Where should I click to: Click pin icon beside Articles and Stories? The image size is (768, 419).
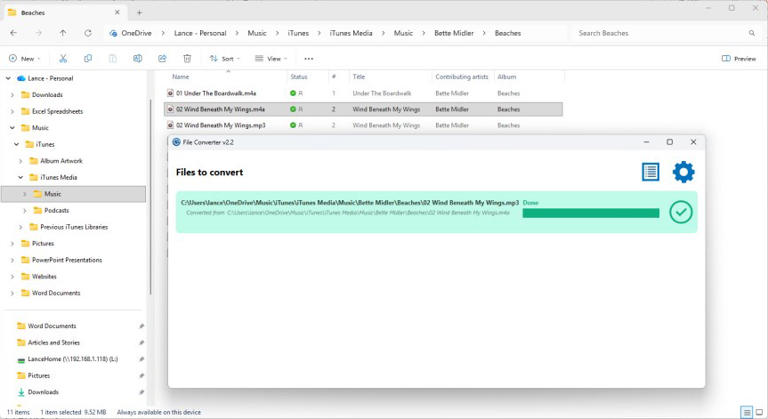(x=141, y=343)
